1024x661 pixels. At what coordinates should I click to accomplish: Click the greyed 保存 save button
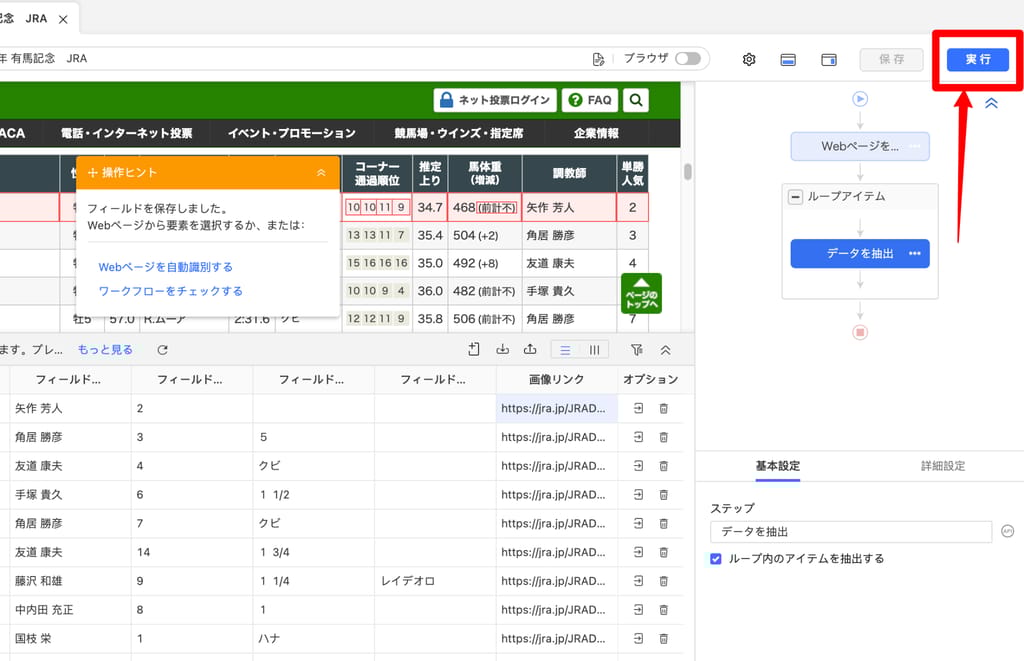[x=891, y=59]
